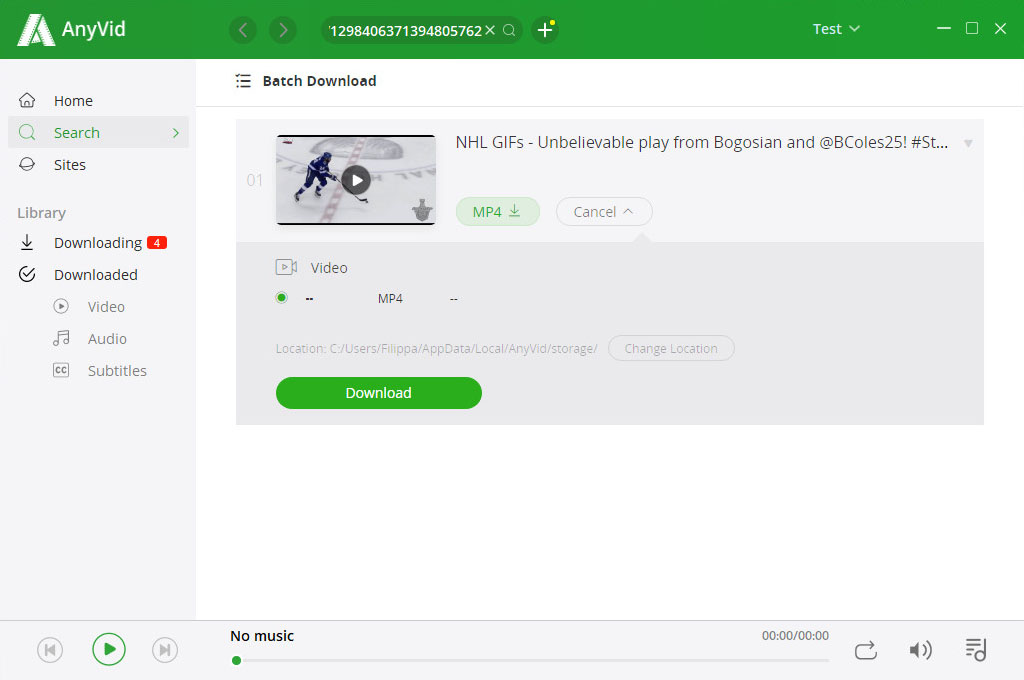Viewport: 1024px width, 680px height.
Task: Select the Downloaded Video category
Action: pyautogui.click(x=108, y=306)
